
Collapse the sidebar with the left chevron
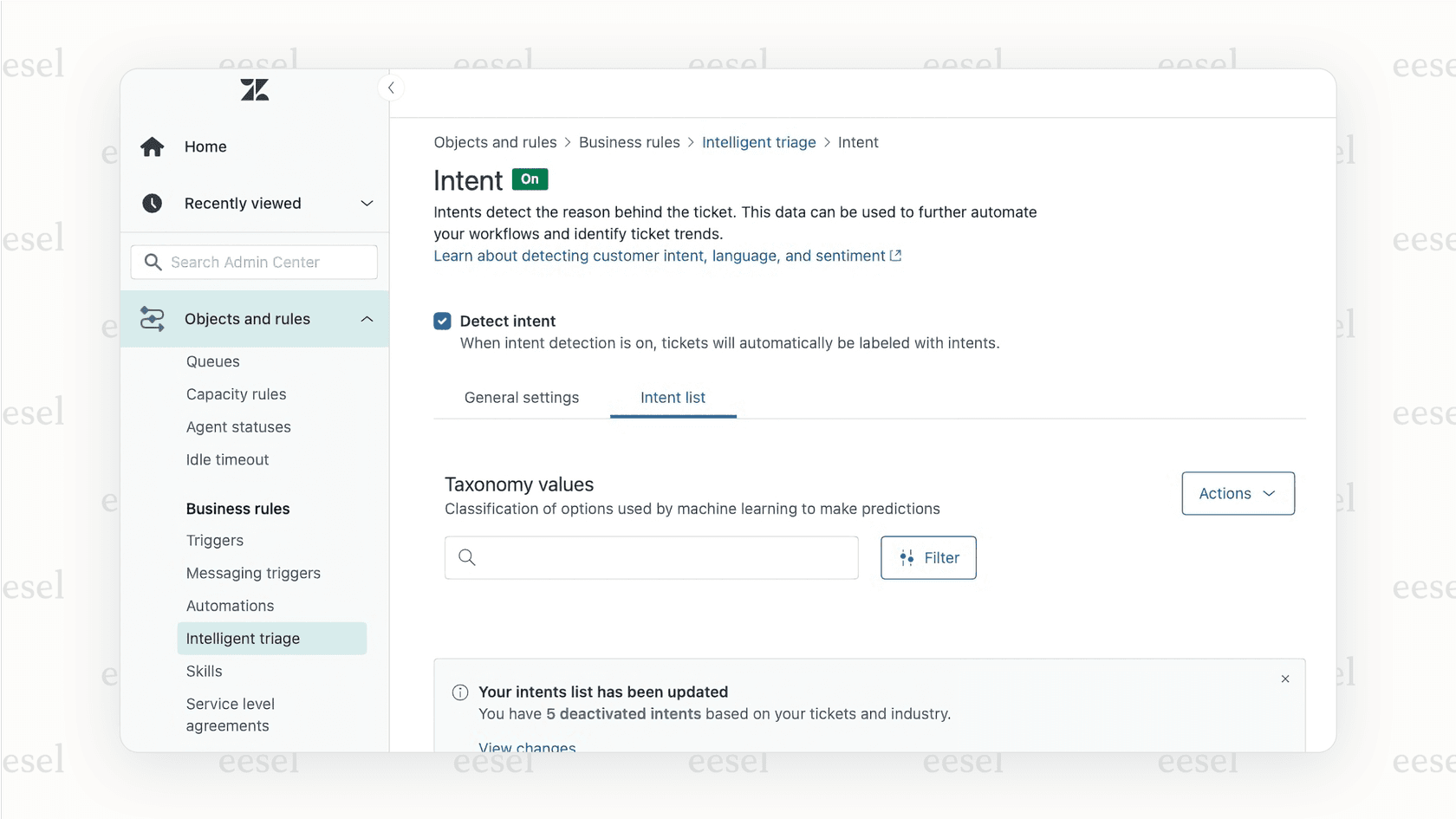coord(391,88)
